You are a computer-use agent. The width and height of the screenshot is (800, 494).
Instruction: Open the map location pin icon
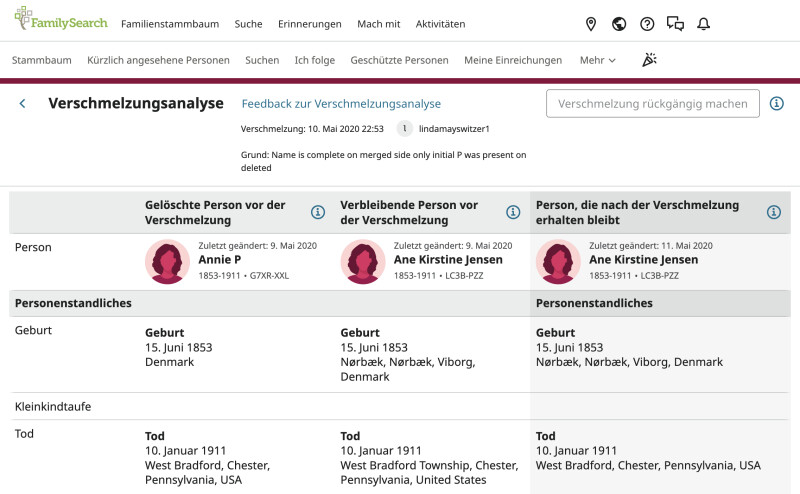591,24
